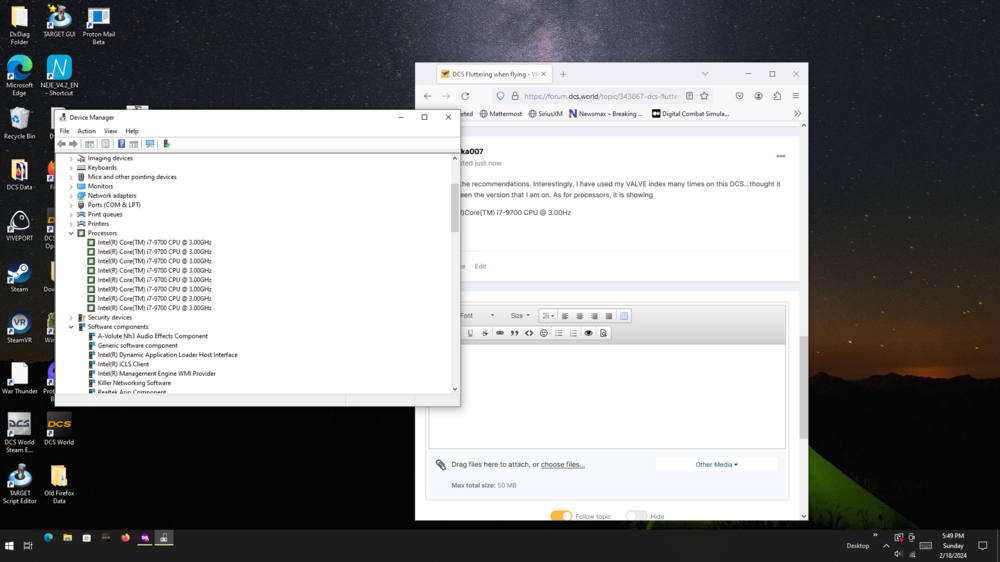Click Scan for hardware changes monitor icon
Viewport: 1000px width, 562px height.
[x=150, y=144]
